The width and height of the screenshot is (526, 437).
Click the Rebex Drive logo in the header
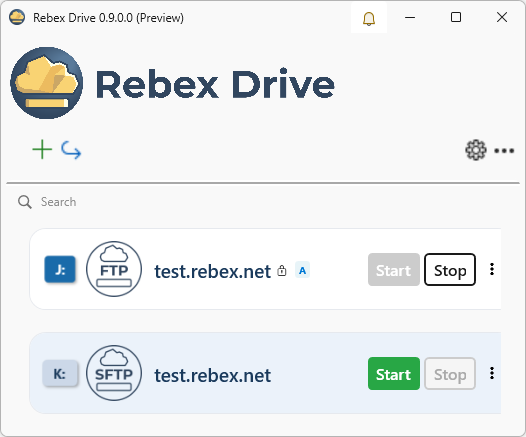click(47, 83)
